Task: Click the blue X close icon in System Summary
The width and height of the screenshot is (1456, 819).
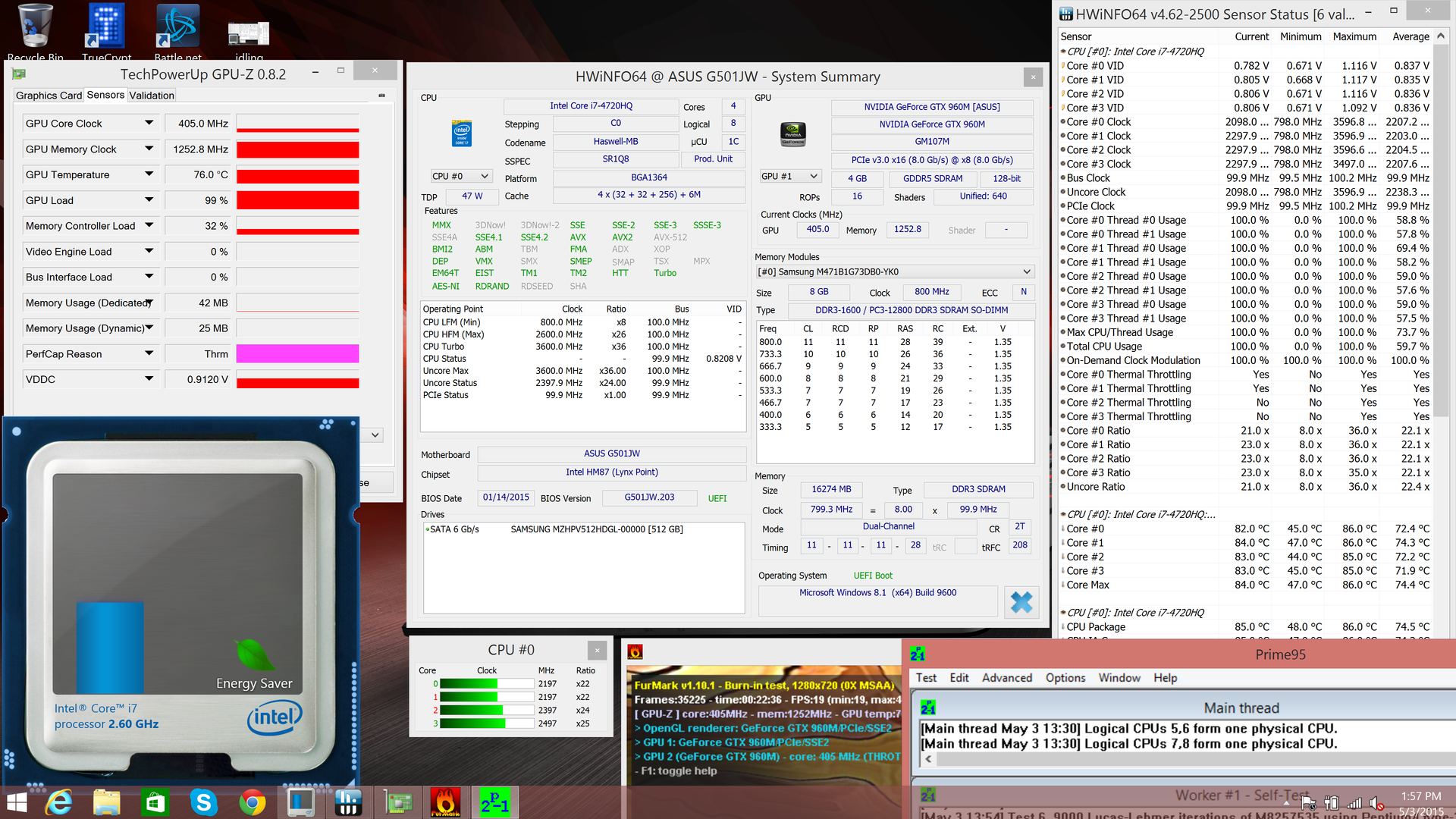Action: [1021, 602]
